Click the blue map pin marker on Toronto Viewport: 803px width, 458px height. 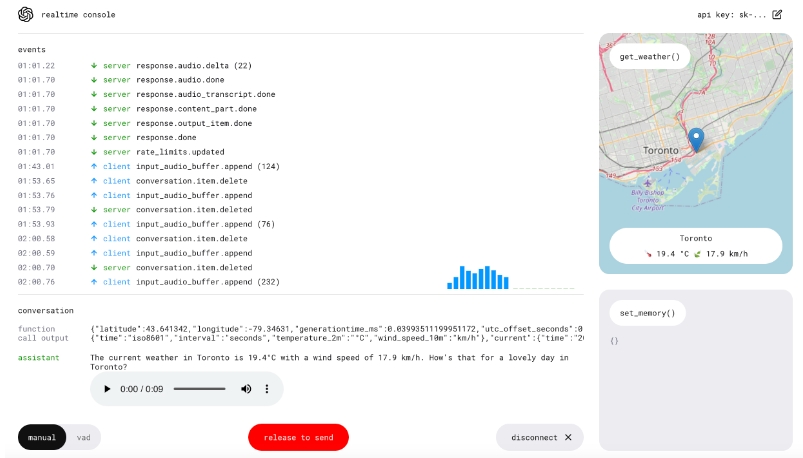[696, 139]
